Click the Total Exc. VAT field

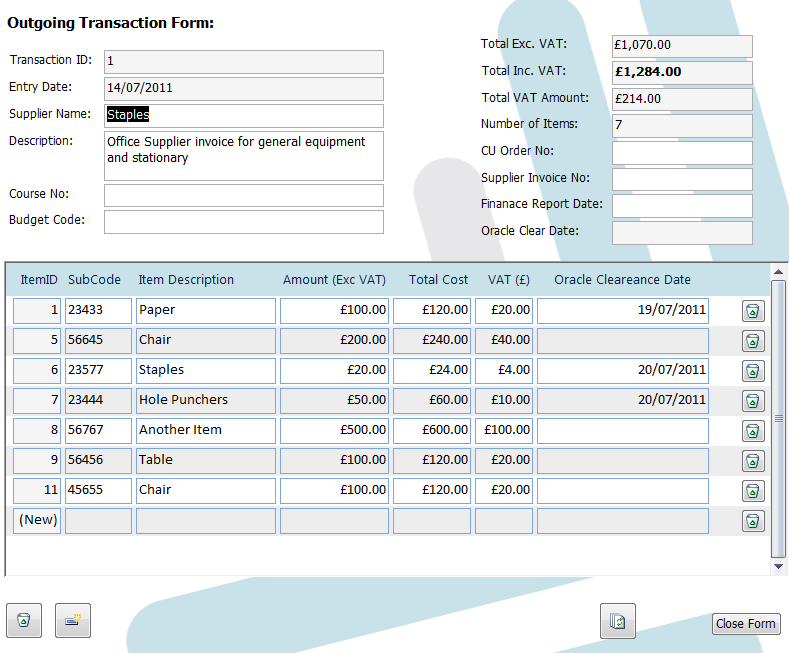point(682,46)
